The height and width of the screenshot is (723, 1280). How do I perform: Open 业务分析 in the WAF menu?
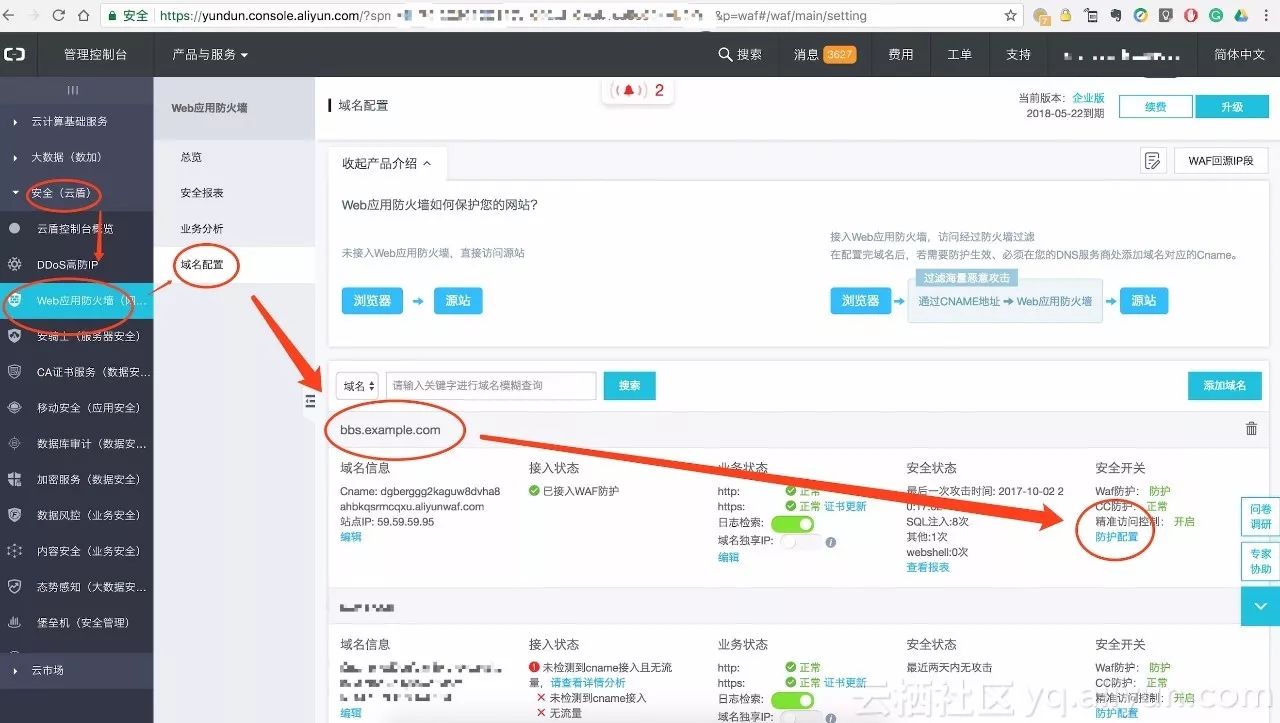click(x=202, y=229)
